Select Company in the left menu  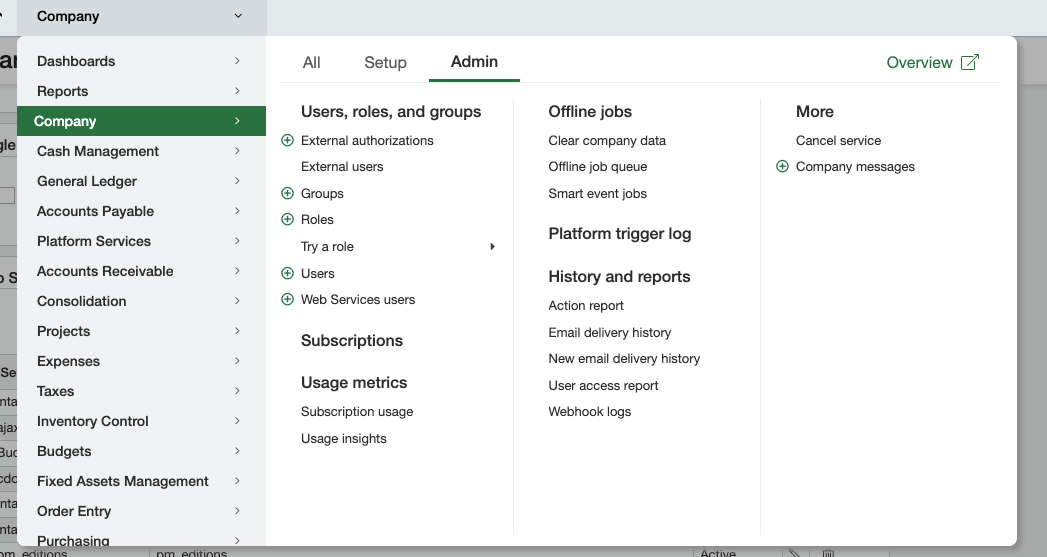point(141,121)
